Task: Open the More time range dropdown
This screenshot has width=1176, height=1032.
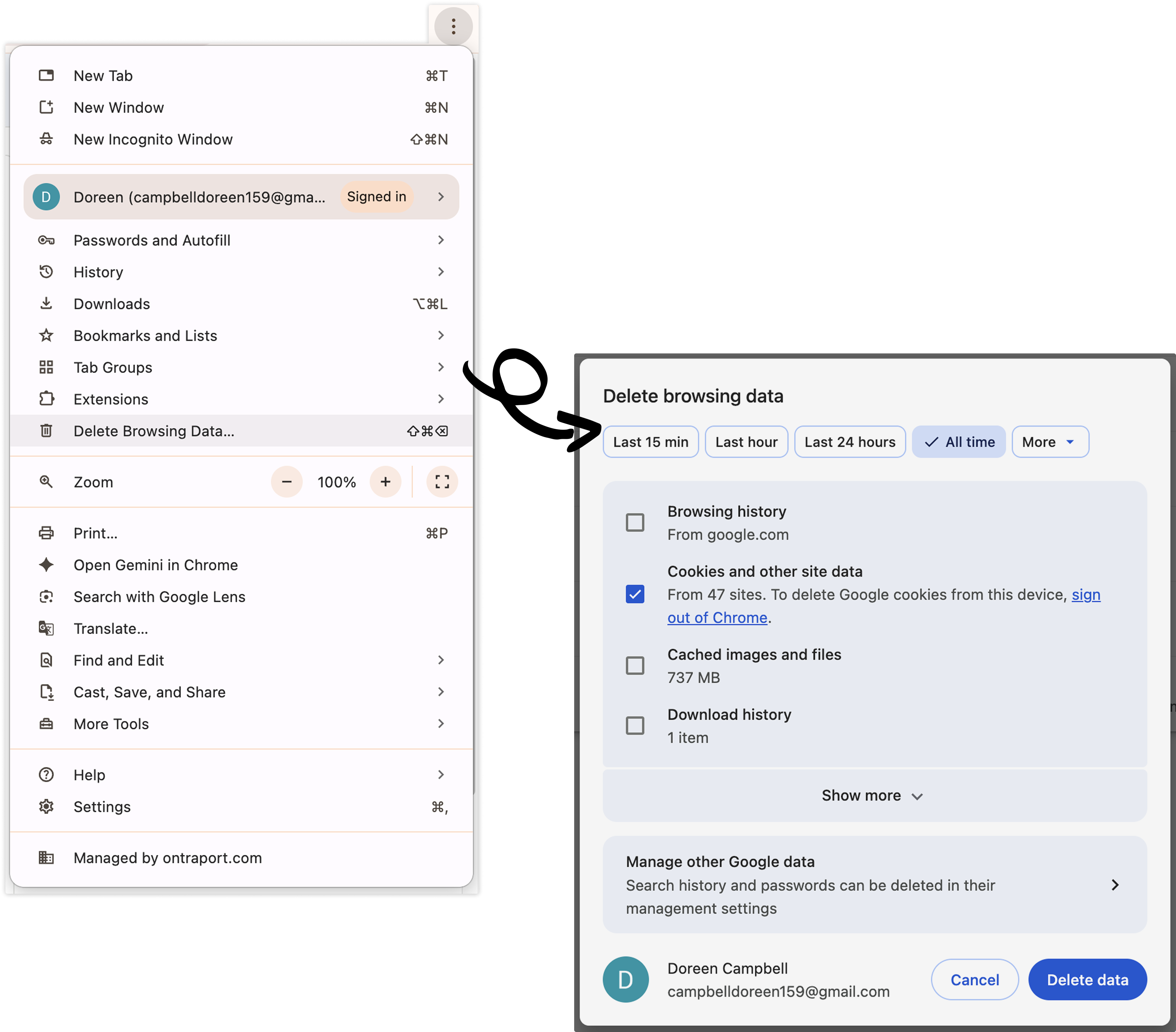Action: (x=1050, y=442)
